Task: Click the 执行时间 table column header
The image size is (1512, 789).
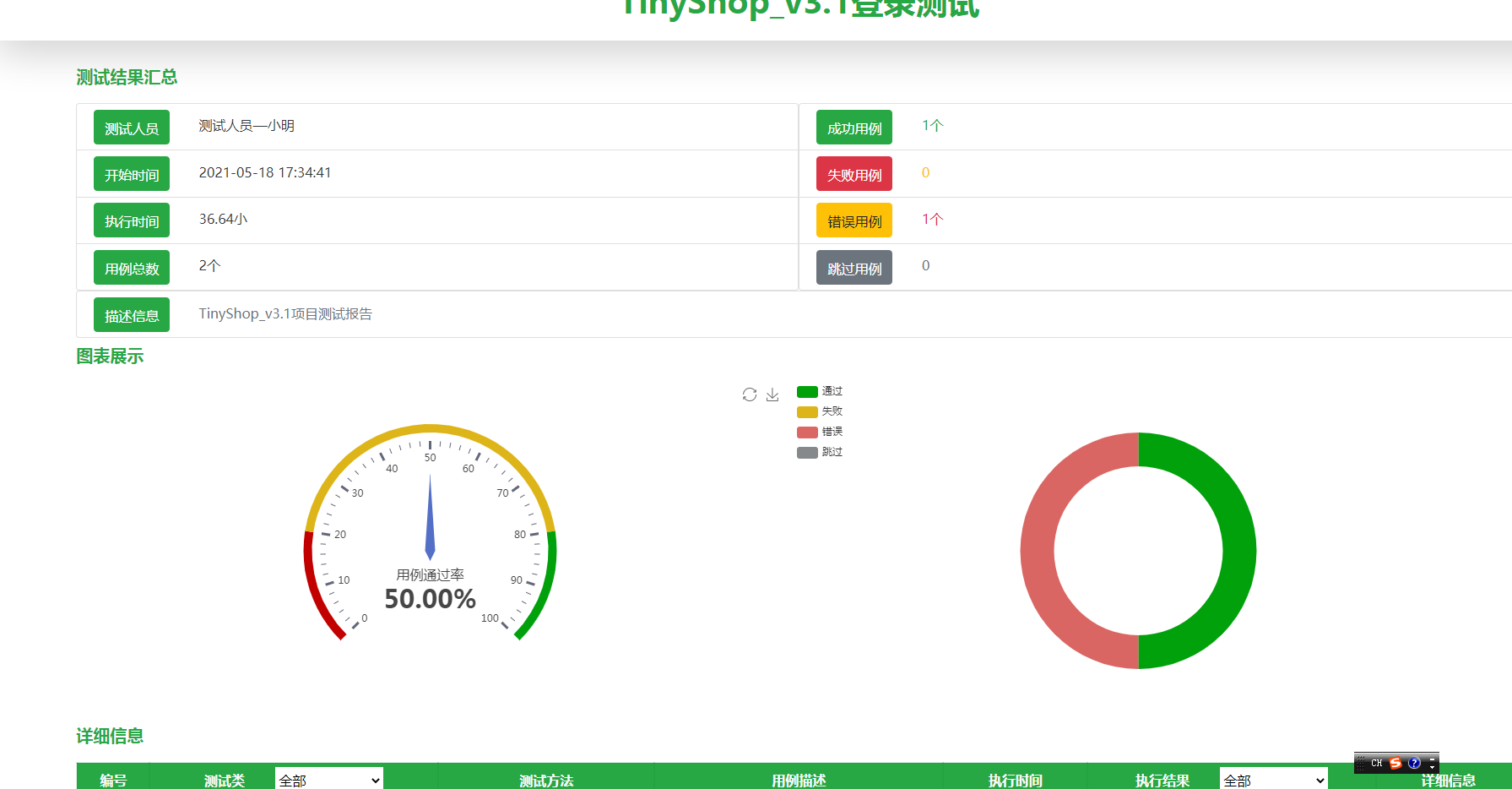Action: click(x=1016, y=781)
